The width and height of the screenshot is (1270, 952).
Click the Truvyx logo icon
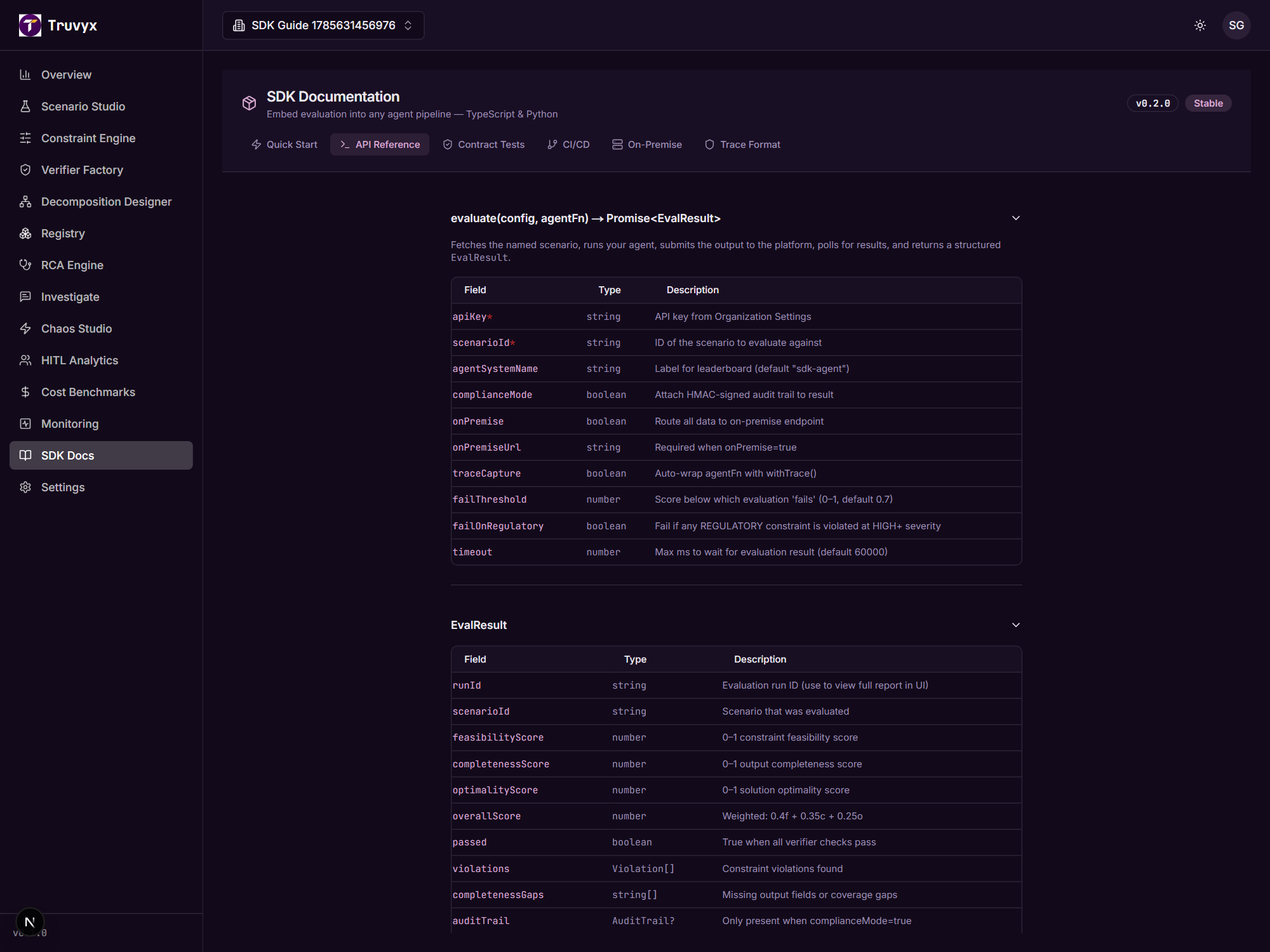[30, 25]
